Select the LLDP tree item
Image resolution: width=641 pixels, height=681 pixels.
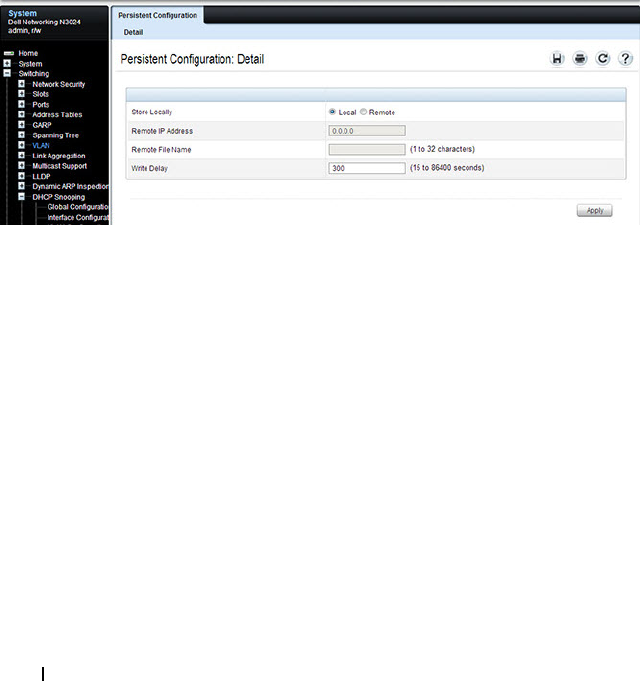click(x=41, y=176)
